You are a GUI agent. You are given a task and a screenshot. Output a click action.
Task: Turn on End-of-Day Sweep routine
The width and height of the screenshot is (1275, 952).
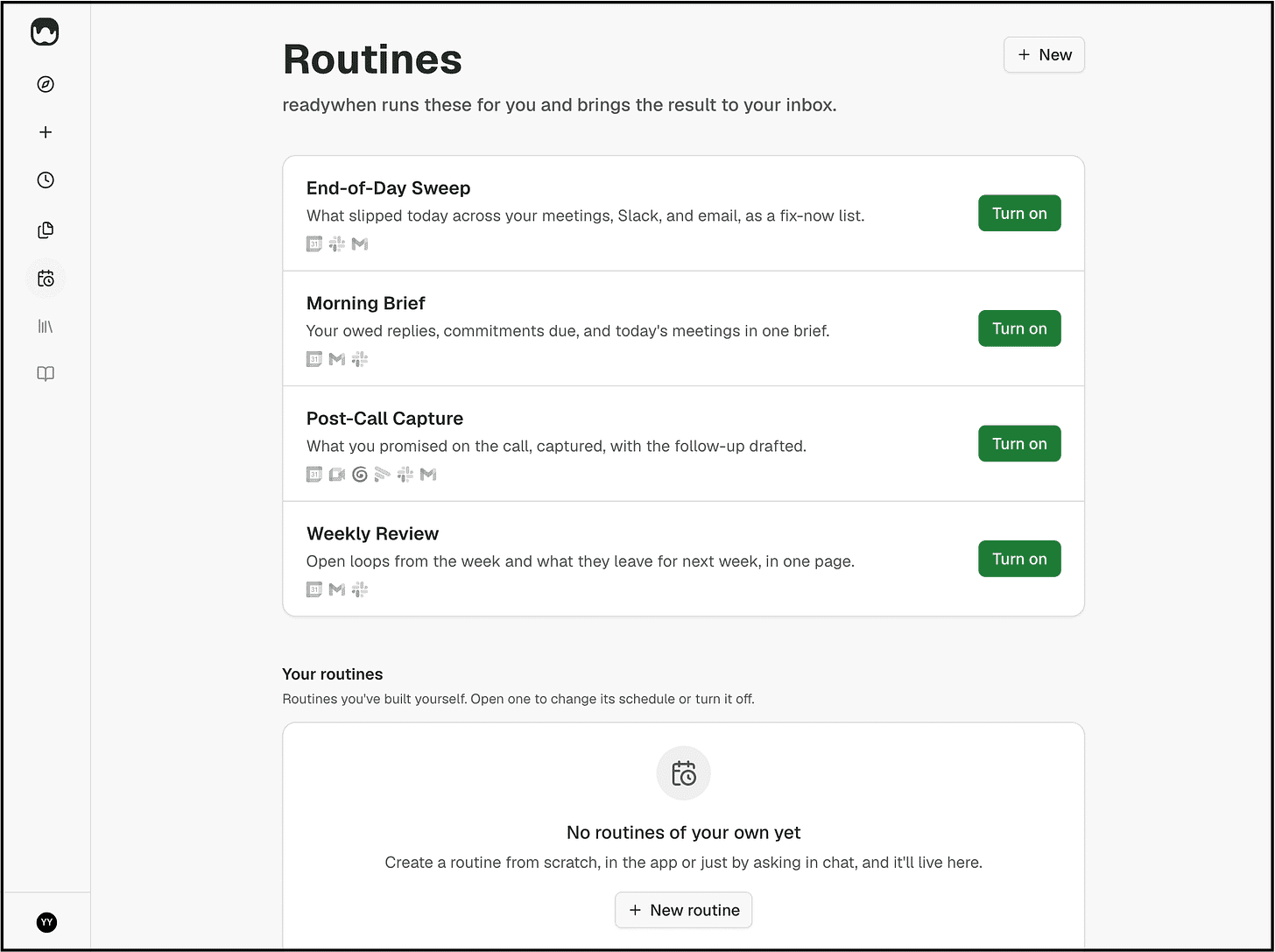coord(1019,213)
